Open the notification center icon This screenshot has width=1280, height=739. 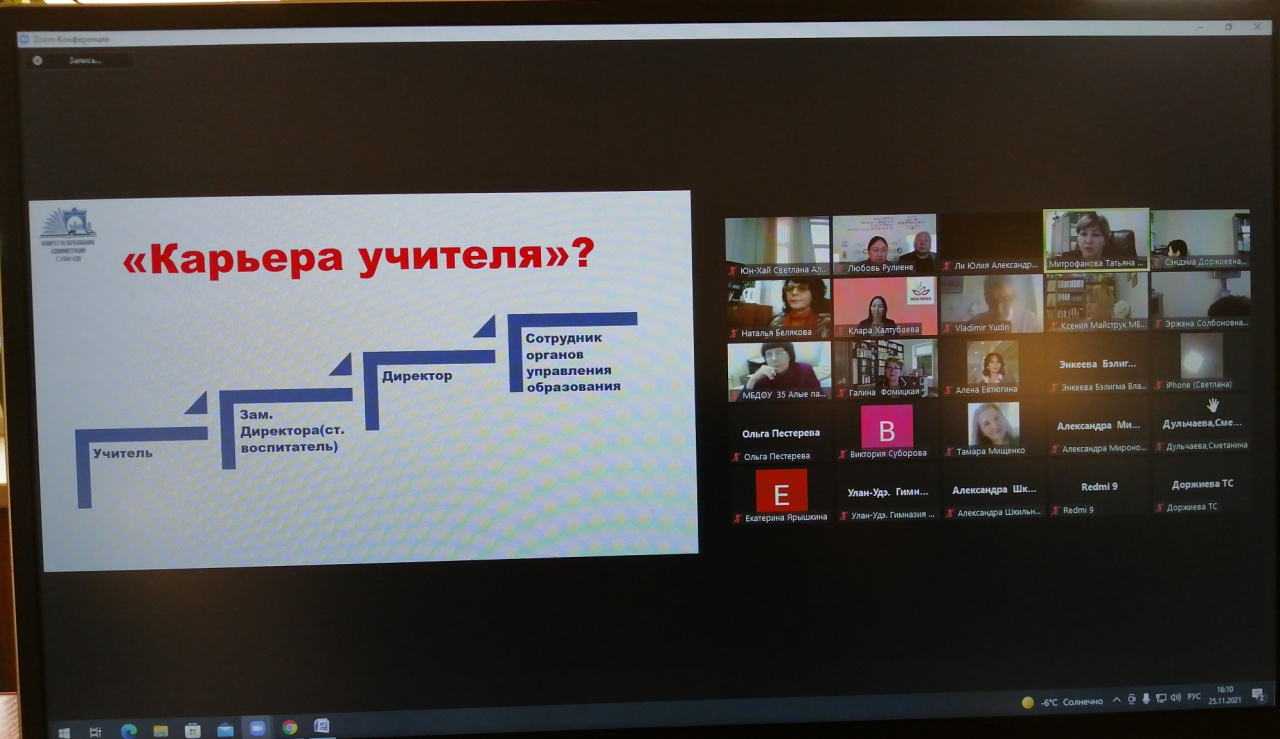tap(1257, 695)
